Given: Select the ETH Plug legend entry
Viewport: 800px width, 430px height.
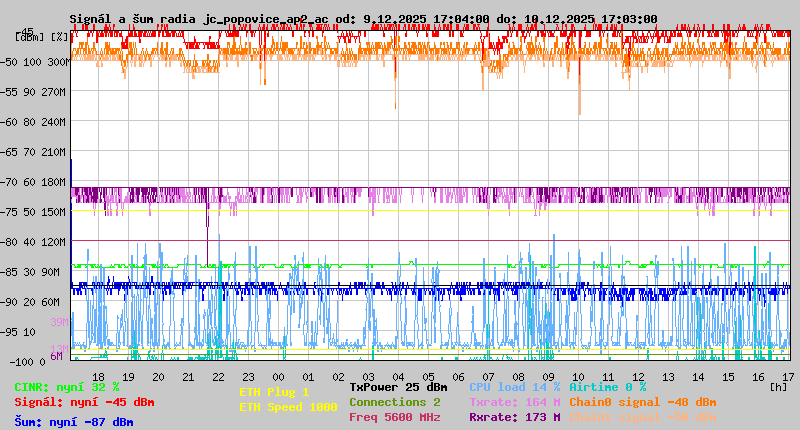Looking at the screenshot, I should [274, 392].
